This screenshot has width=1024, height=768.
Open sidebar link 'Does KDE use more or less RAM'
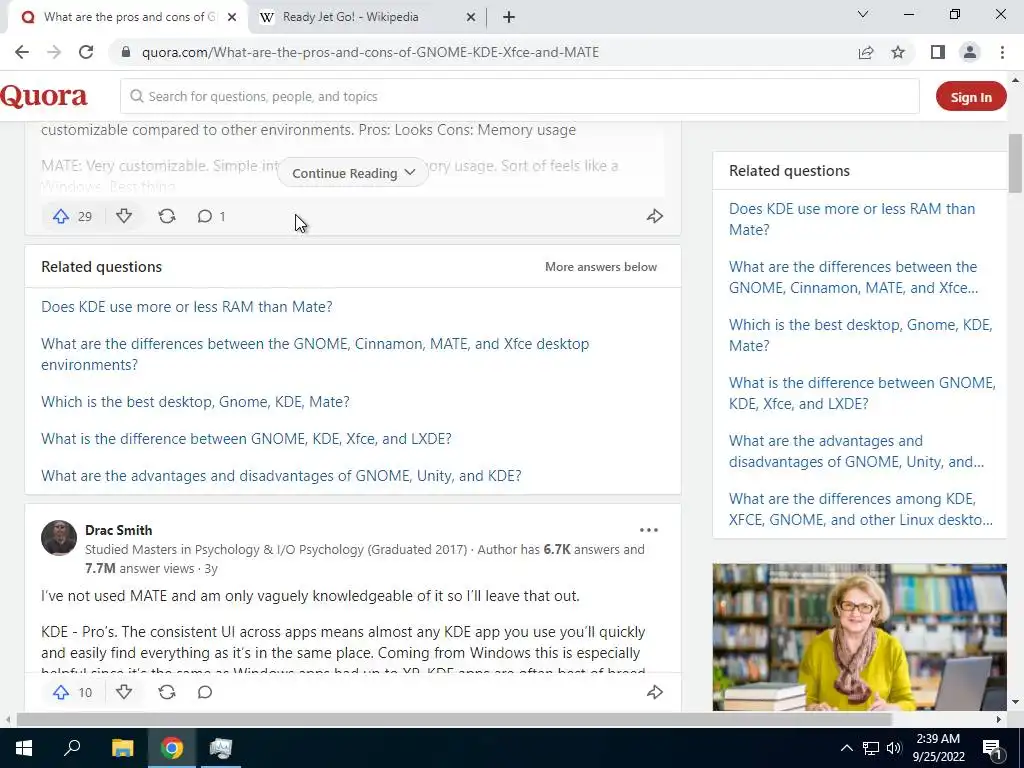pyautogui.click(x=852, y=219)
